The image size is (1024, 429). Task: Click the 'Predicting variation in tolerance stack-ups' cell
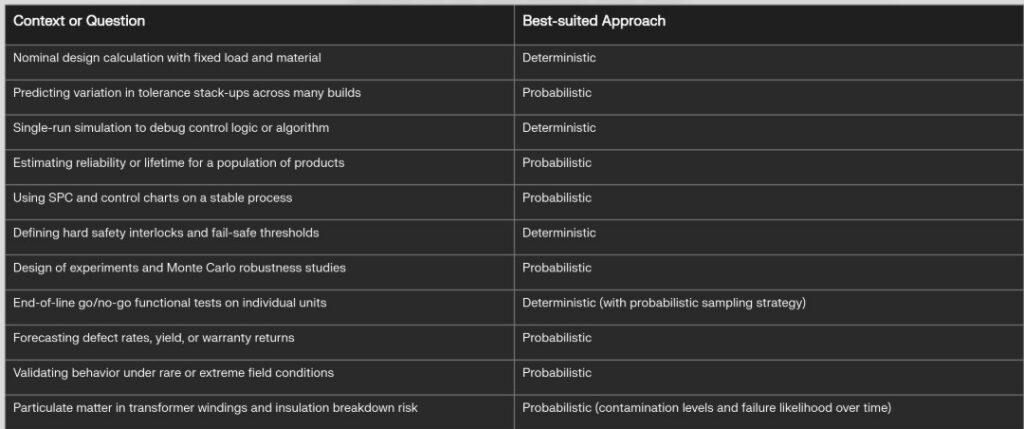[187, 93]
